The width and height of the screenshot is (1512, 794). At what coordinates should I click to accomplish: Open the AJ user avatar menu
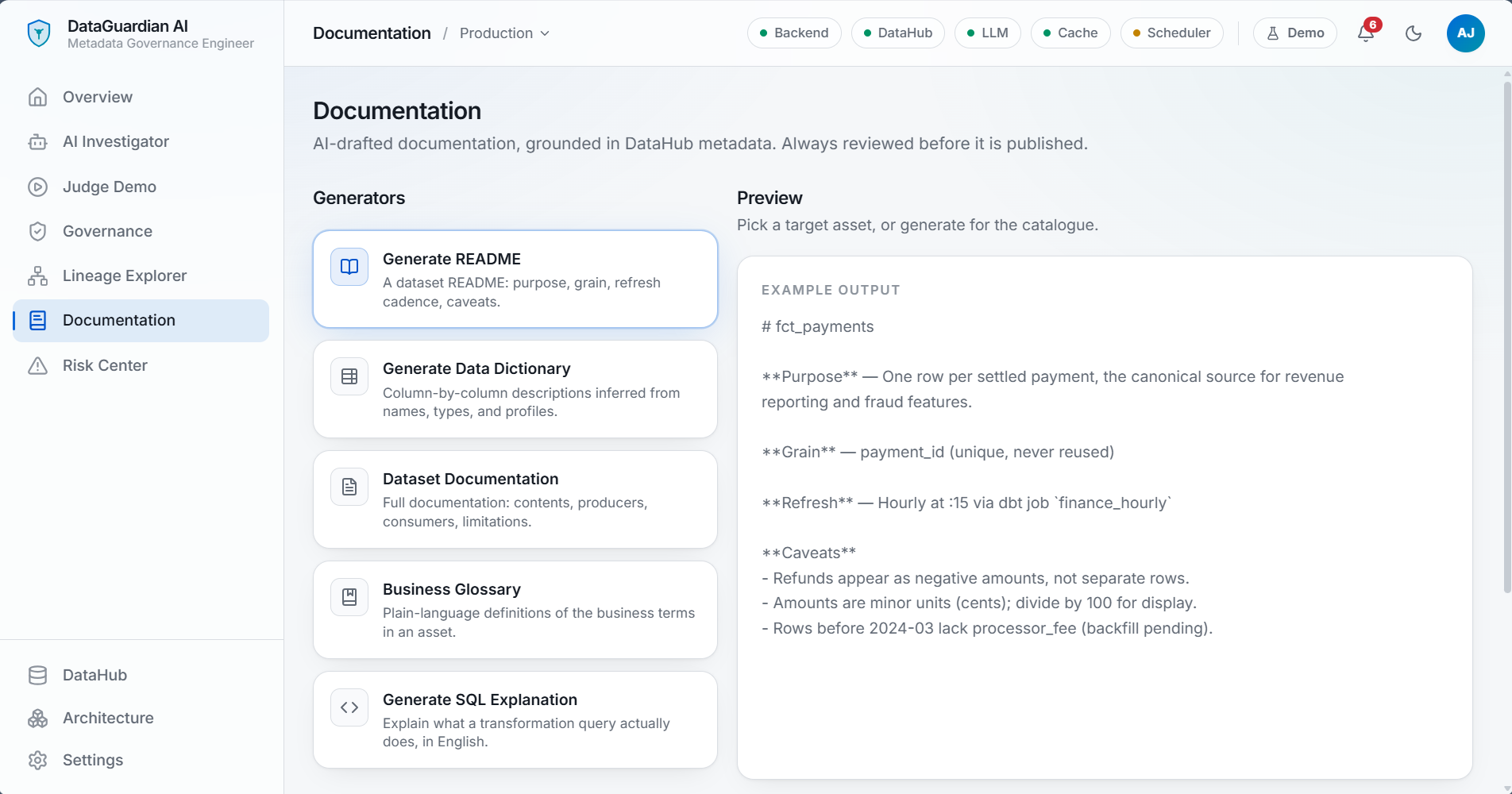click(x=1466, y=33)
